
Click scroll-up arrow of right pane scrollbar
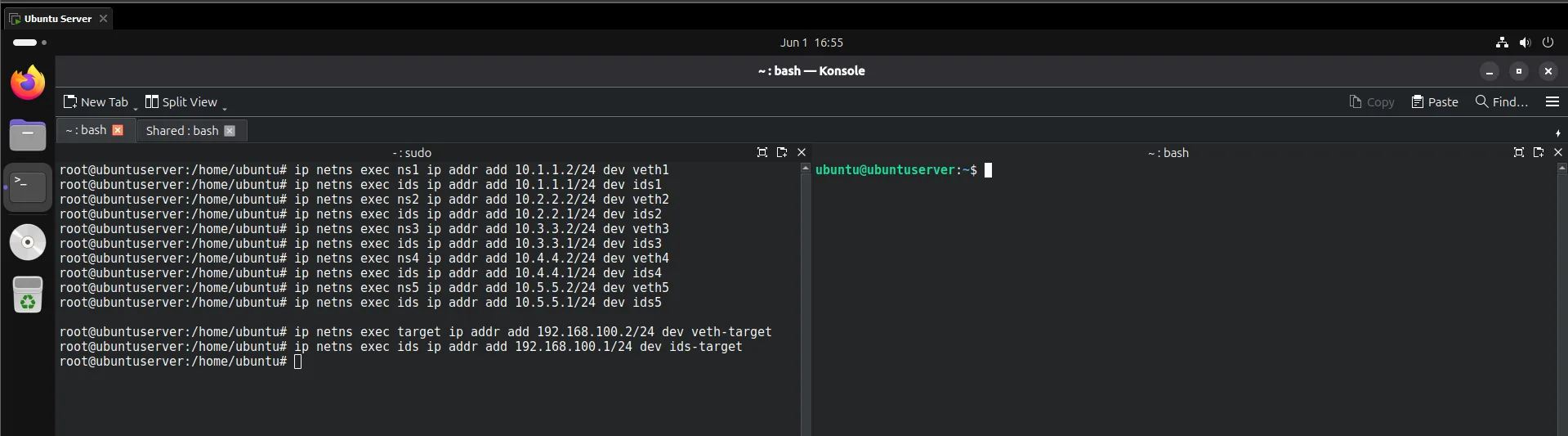pyautogui.click(x=1562, y=168)
